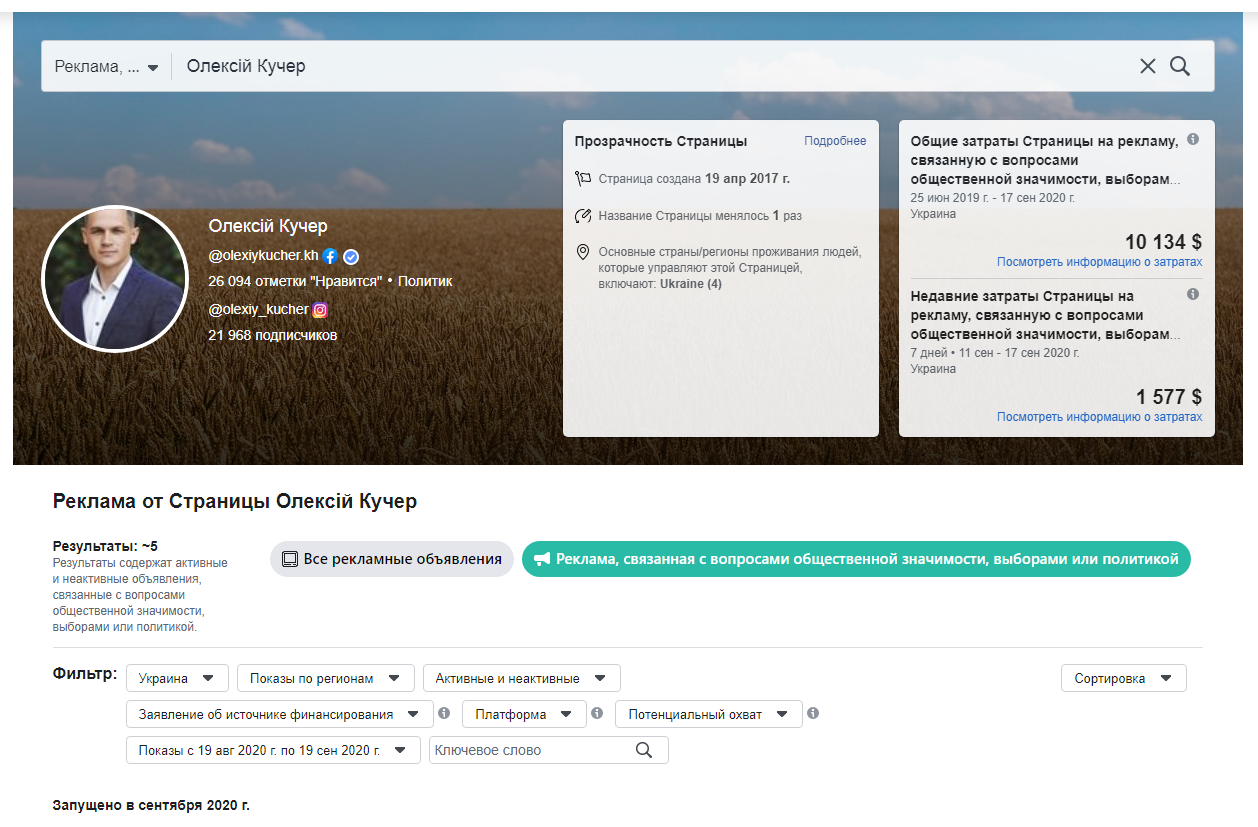Click info icon beside total Page ad spend
1258x827 pixels.
point(1192,140)
